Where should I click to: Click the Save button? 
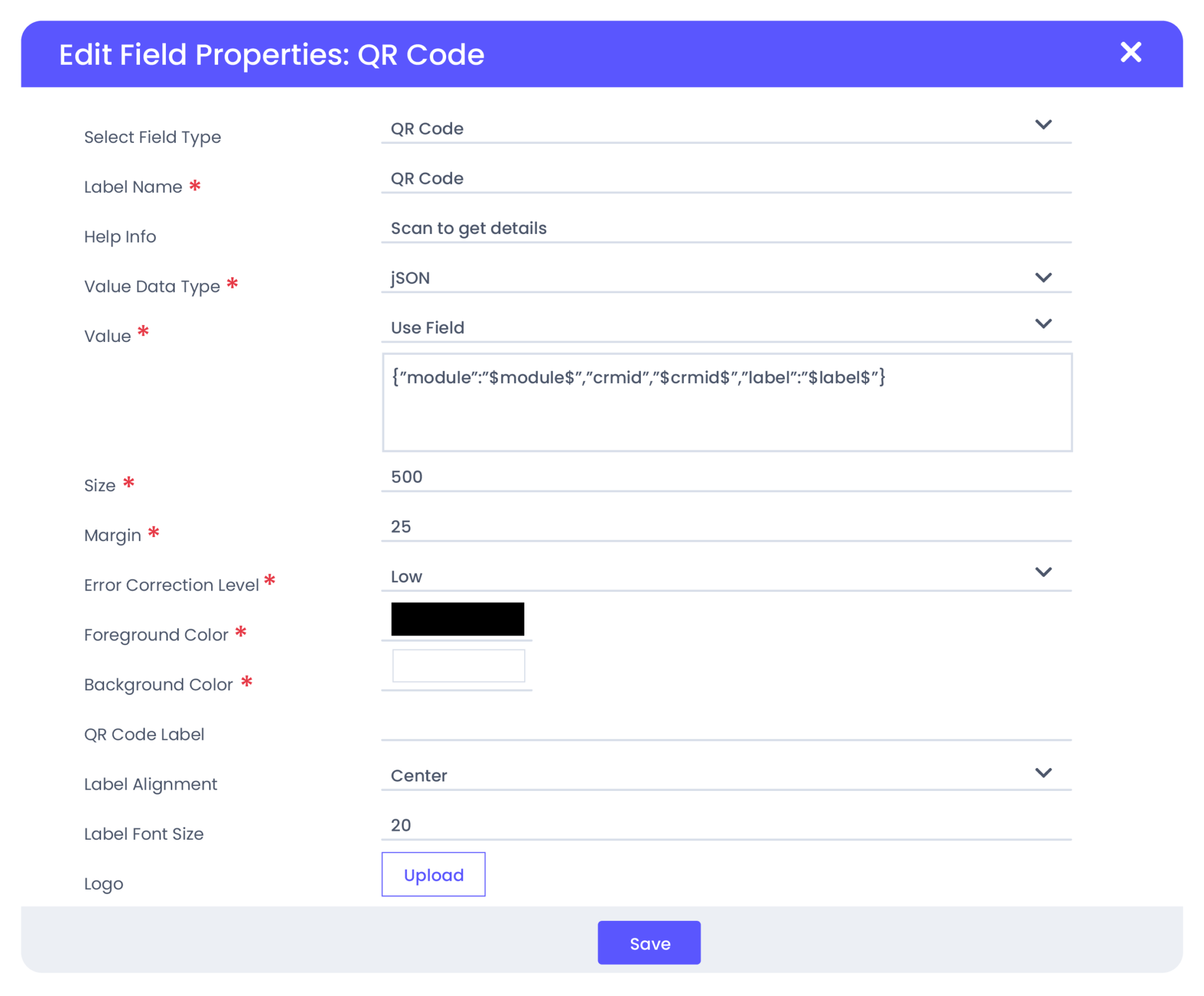tap(649, 943)
